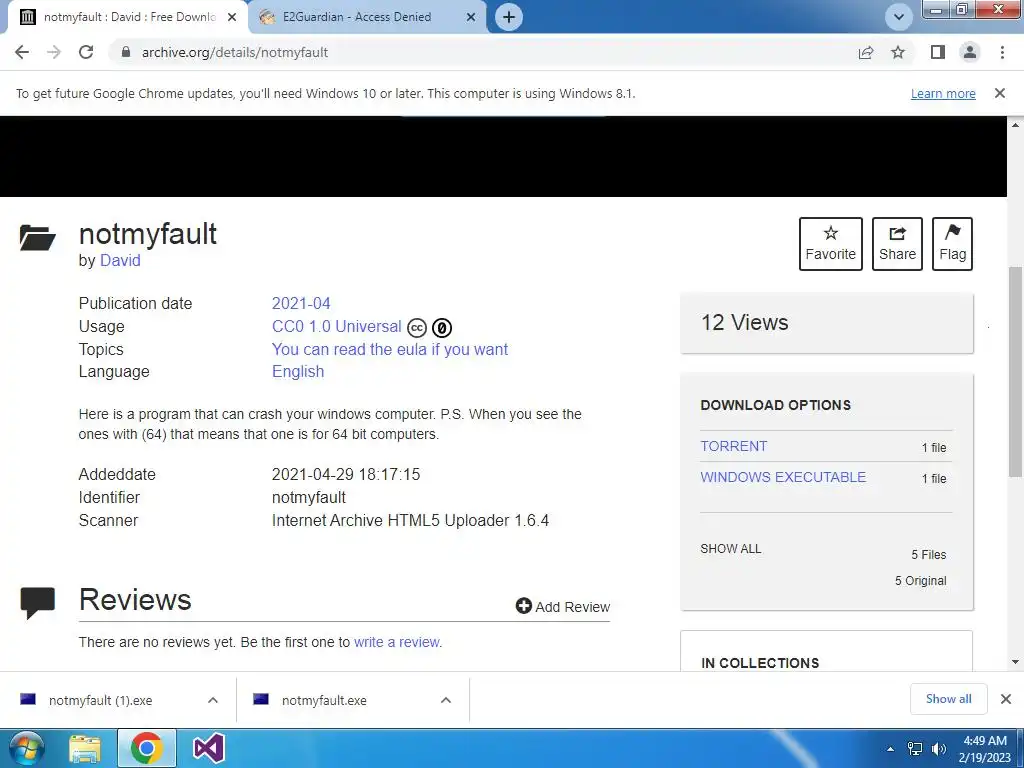Open Visual Studio from taskbar
1024x768 pixels.
209,748
